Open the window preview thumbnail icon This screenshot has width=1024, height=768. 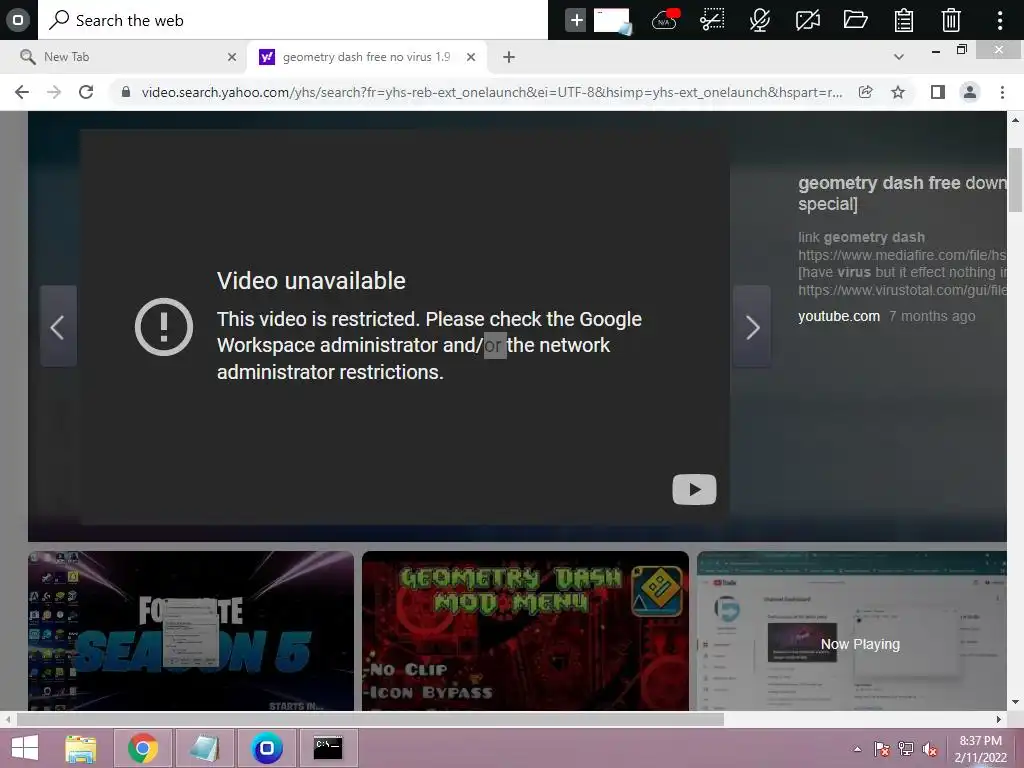tap(613, 20)
